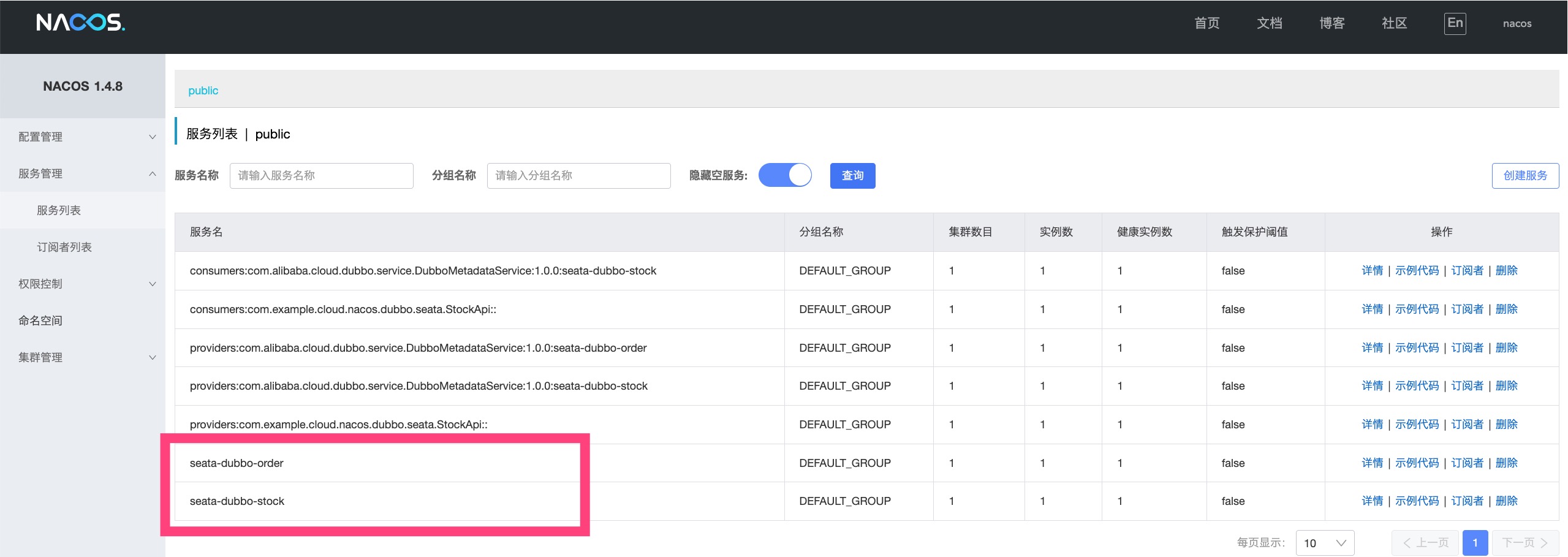Click the consumers StockApi service name
This screenshot has width=1568, height=557.
coord(343,309)
